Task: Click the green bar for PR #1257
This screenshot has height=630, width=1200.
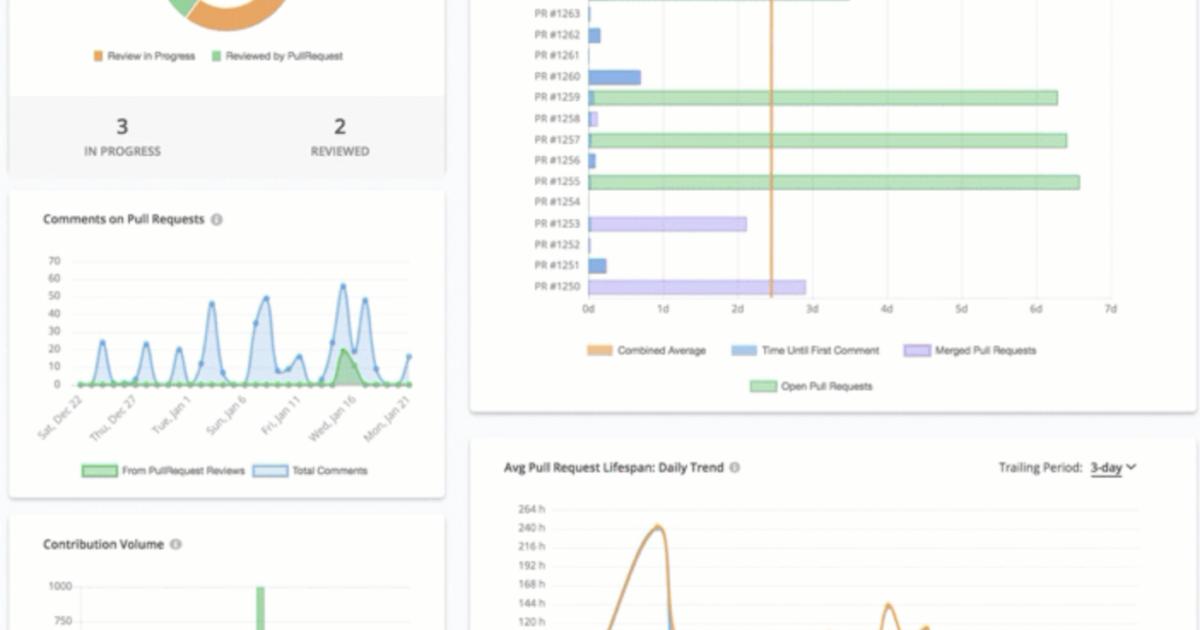Action: point(829,140)
